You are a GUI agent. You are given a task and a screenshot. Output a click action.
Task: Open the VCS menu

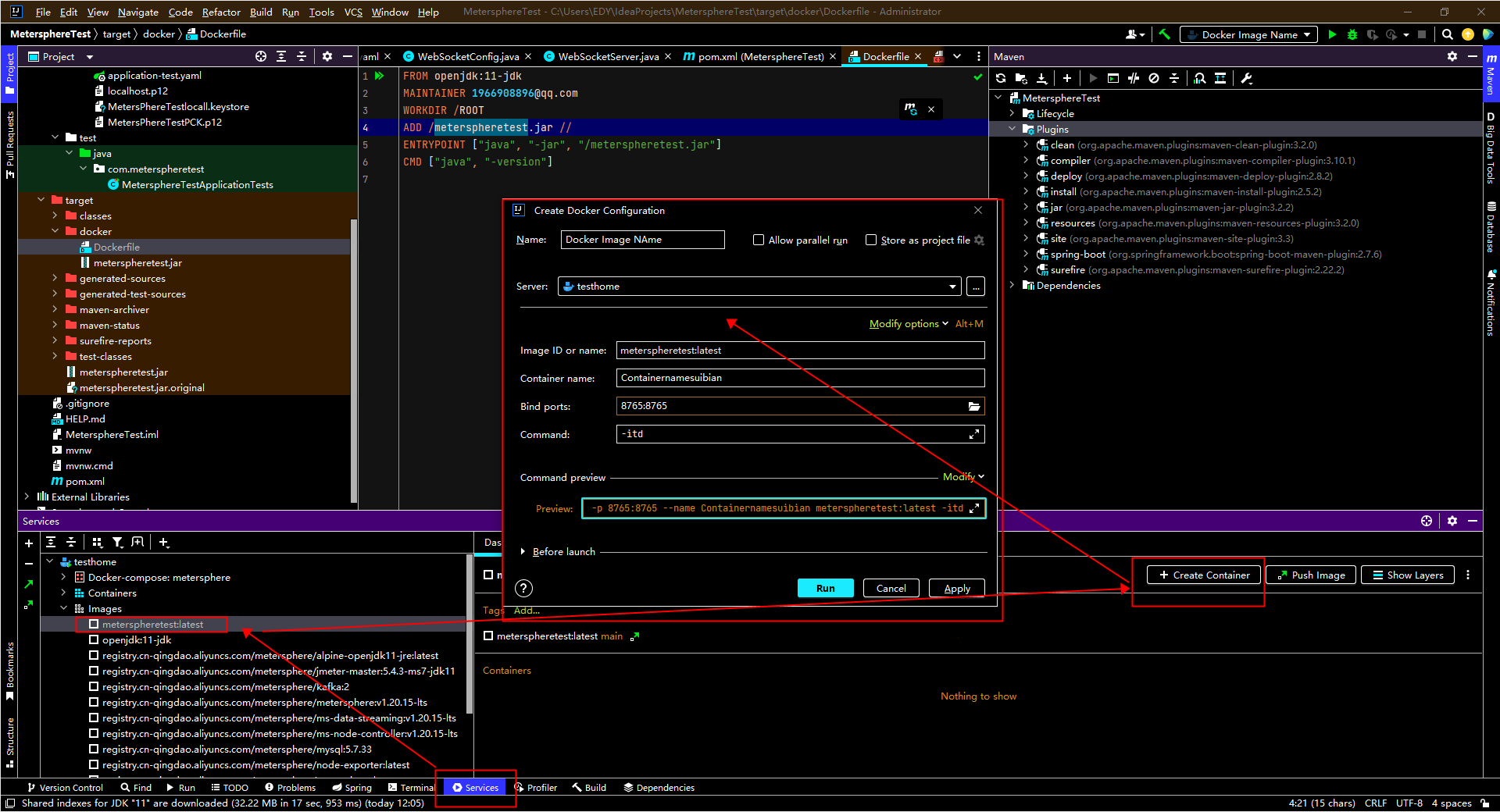tap(353, 12)
